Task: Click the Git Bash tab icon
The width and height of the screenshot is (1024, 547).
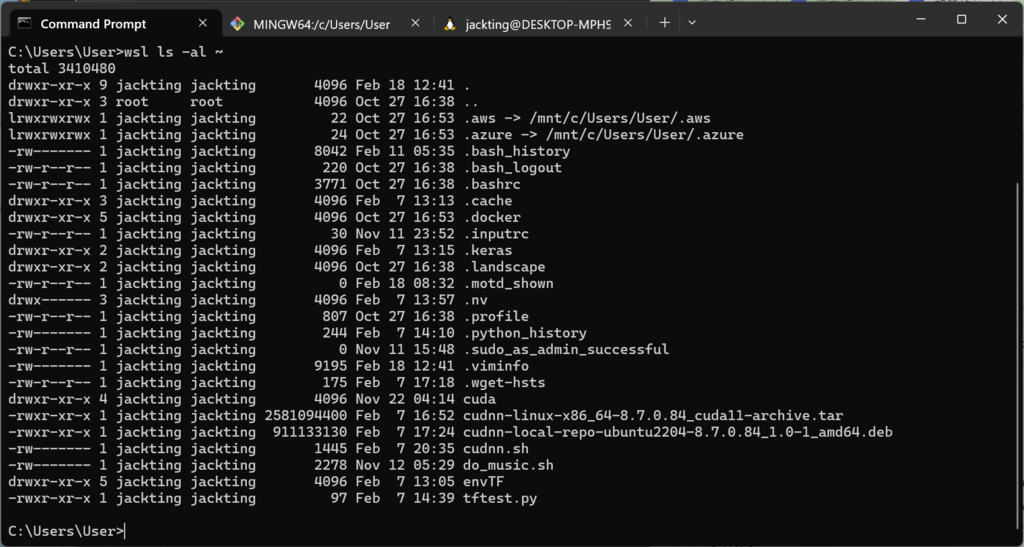Action: (x=237, y=24)
